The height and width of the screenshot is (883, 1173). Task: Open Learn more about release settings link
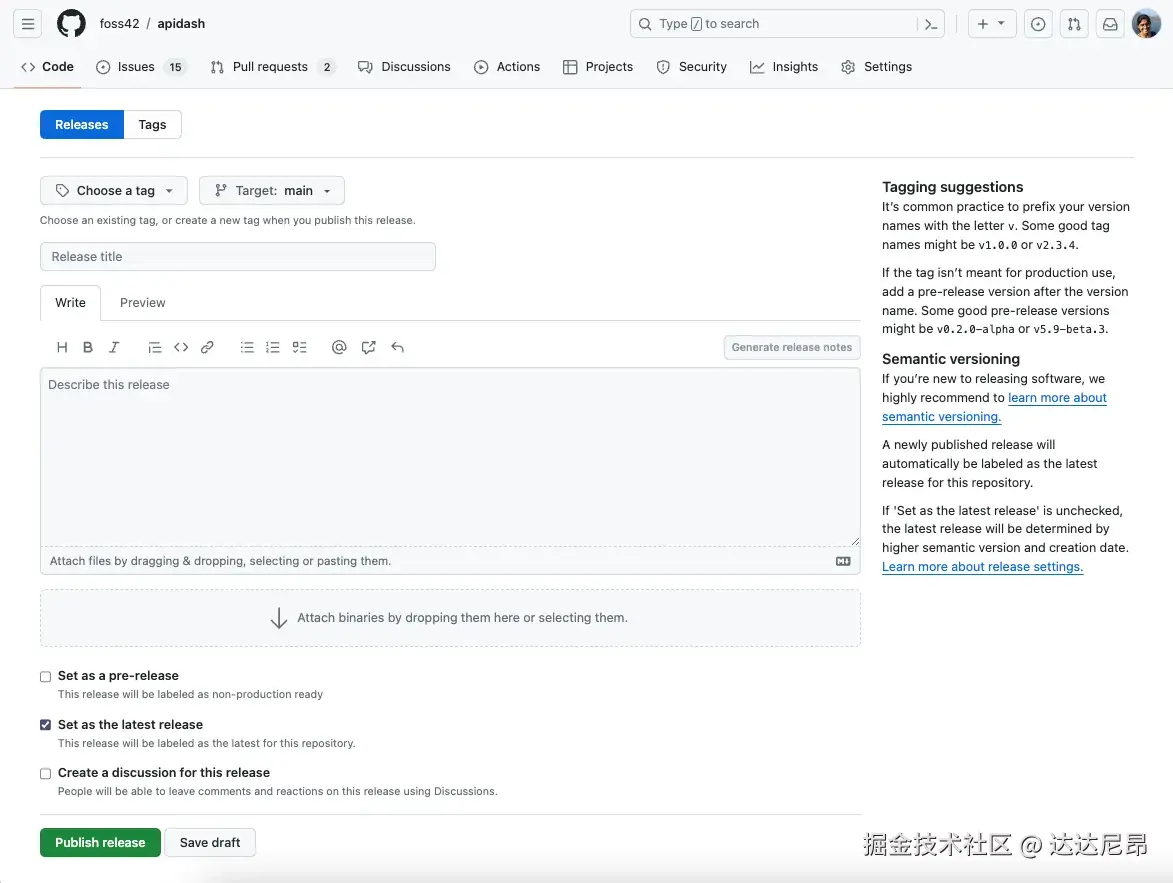(x=982, y=567)
